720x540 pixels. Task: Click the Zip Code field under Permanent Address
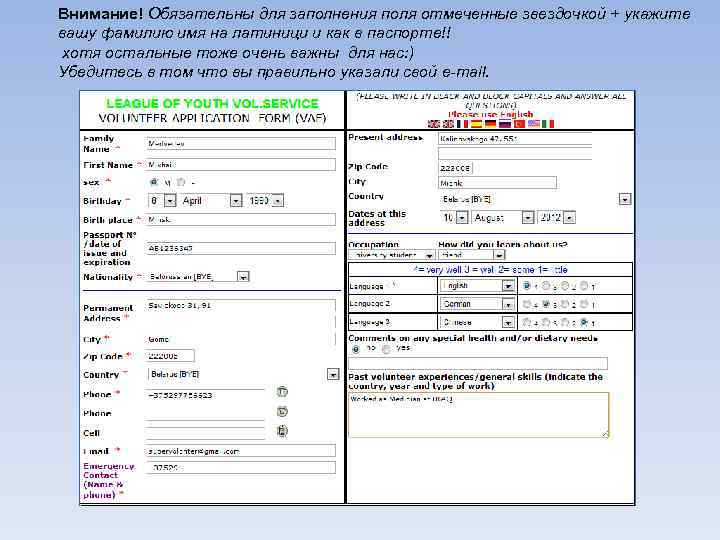point(169,355)
